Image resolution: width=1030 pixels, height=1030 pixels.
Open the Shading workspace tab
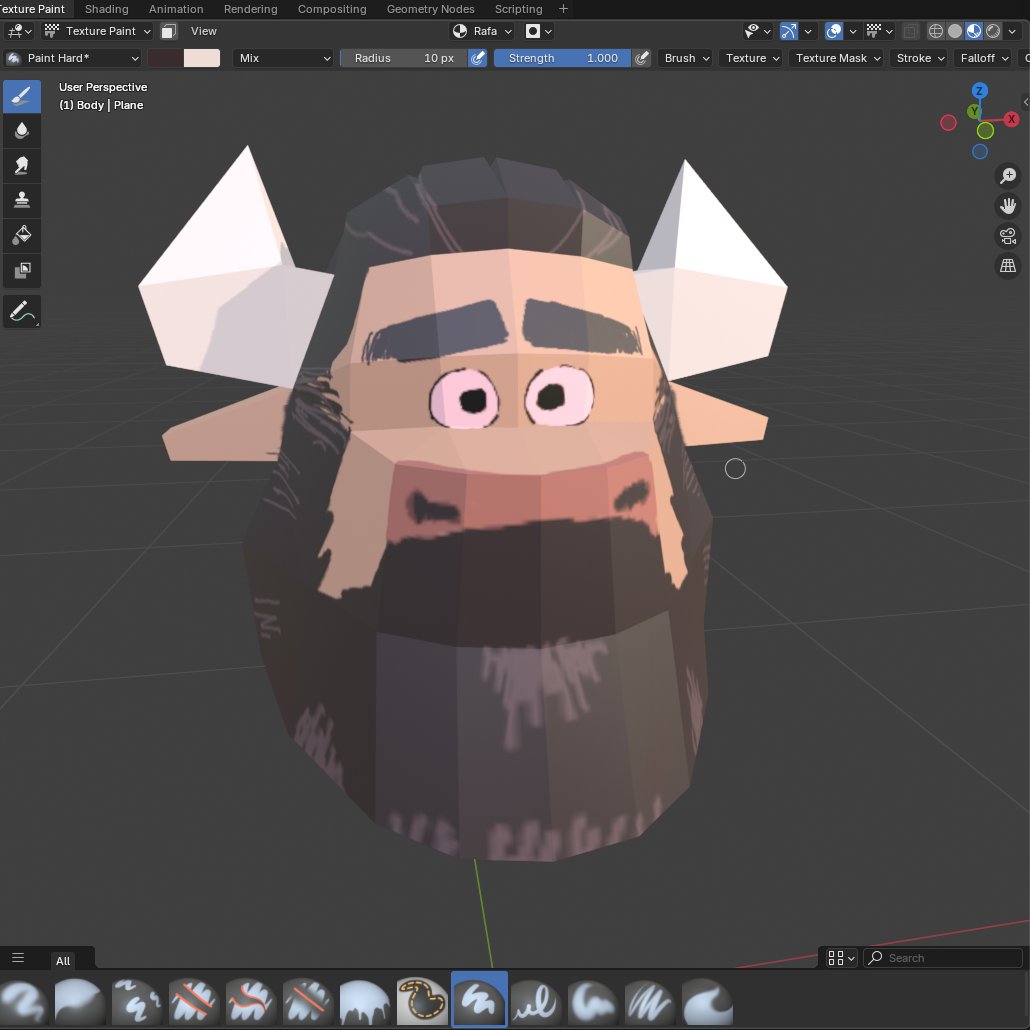tap(106, 9)
